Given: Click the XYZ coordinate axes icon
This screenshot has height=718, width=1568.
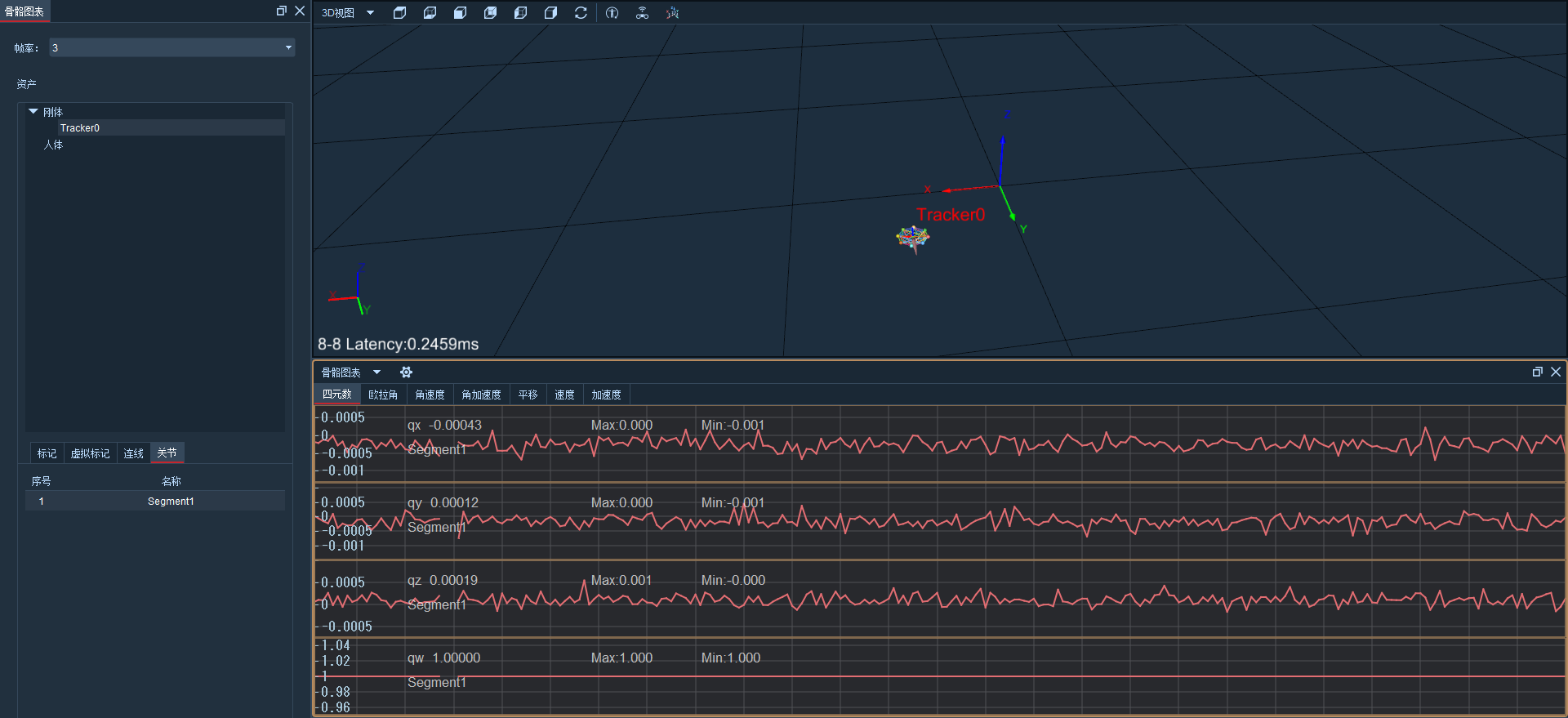Looking at the screenshot, I should (672, 13).
